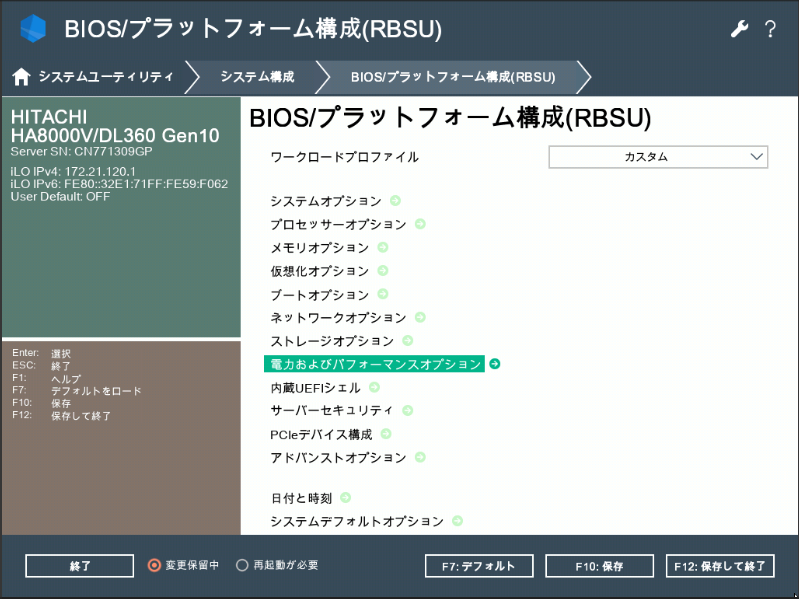Click the F1: ヘルプ help line
799x599 pixels.
click(46, 378)
